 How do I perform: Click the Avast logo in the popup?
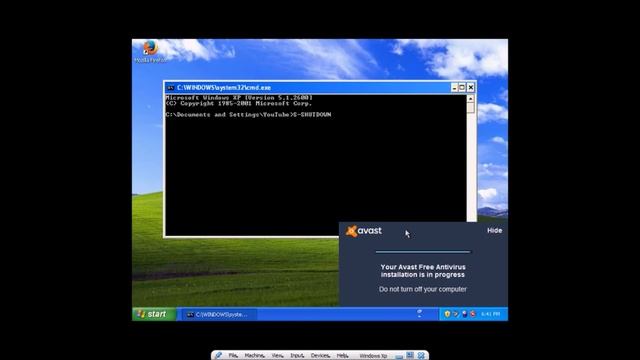tap(364, 231)
